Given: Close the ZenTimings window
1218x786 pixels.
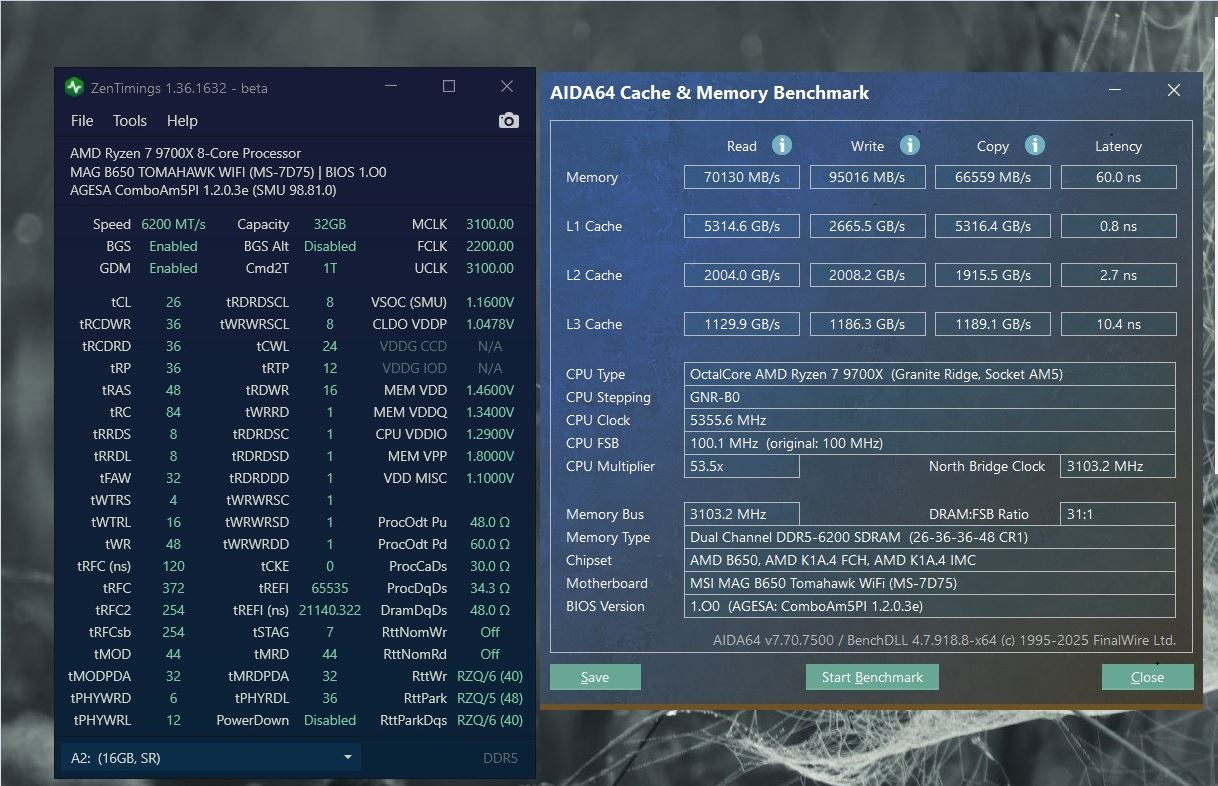Looking at the screenshot, I should [507, 87].
